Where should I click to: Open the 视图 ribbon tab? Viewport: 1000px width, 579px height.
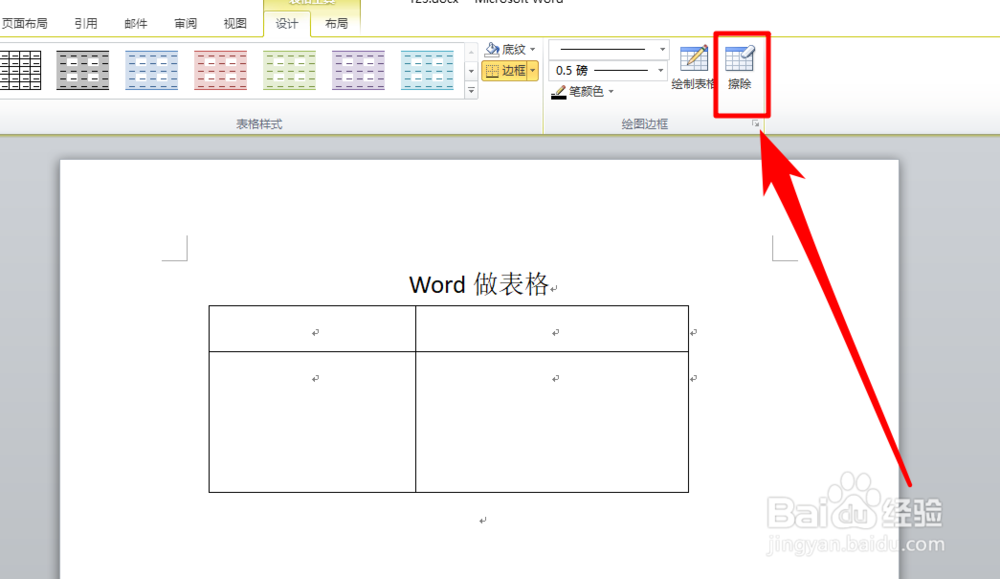[236, 22]
